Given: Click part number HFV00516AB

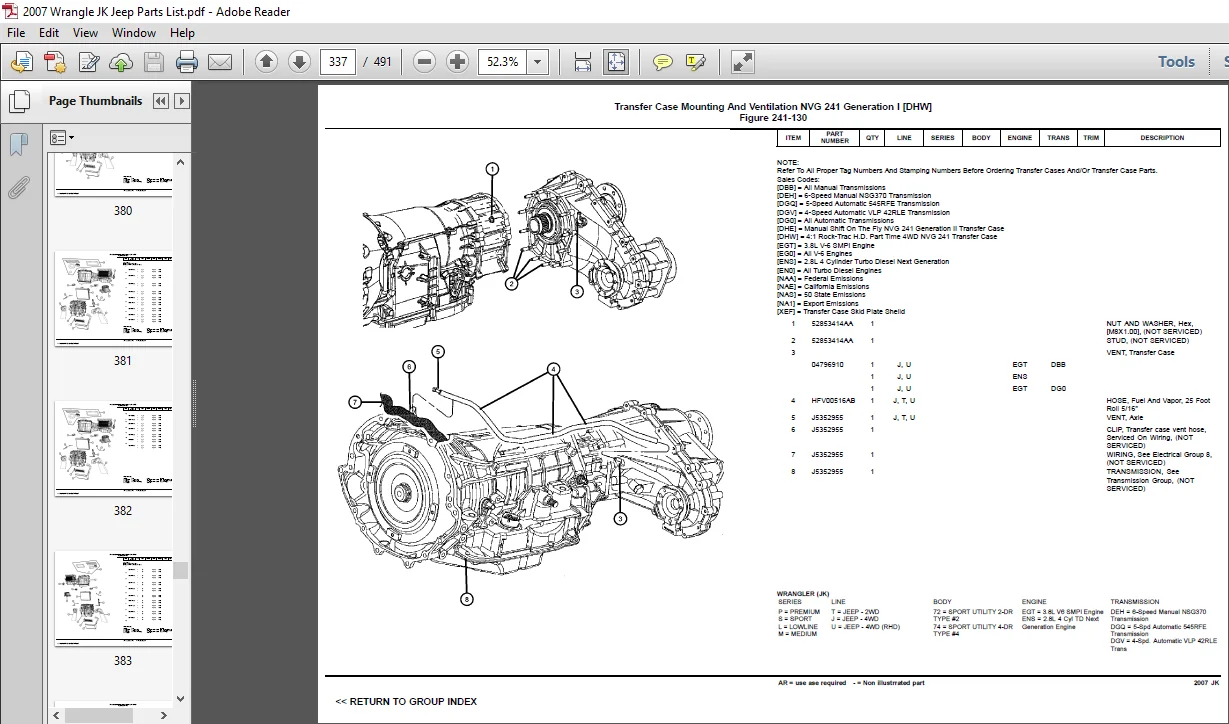Looking at the screenshot, I should [x=833, y=401].
